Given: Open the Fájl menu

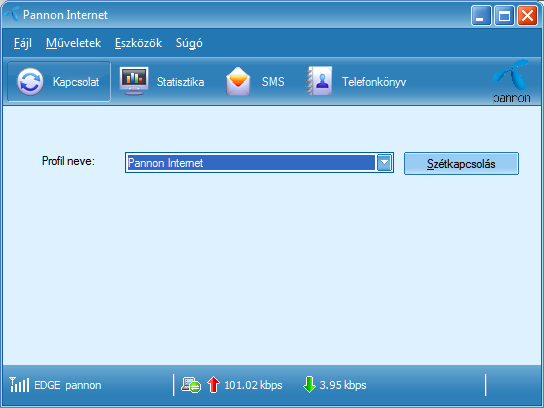Looking at the screenshot, I should click(23, 43).
